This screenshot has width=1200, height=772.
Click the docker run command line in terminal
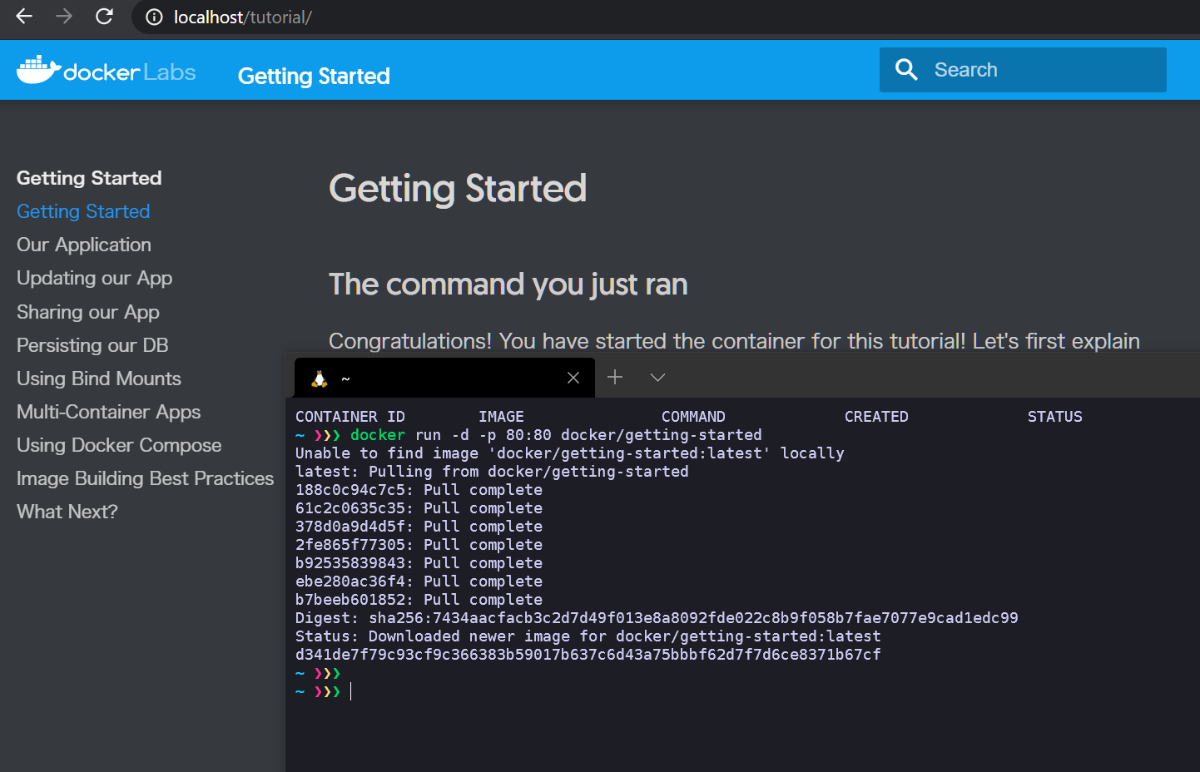coord(529,435)
